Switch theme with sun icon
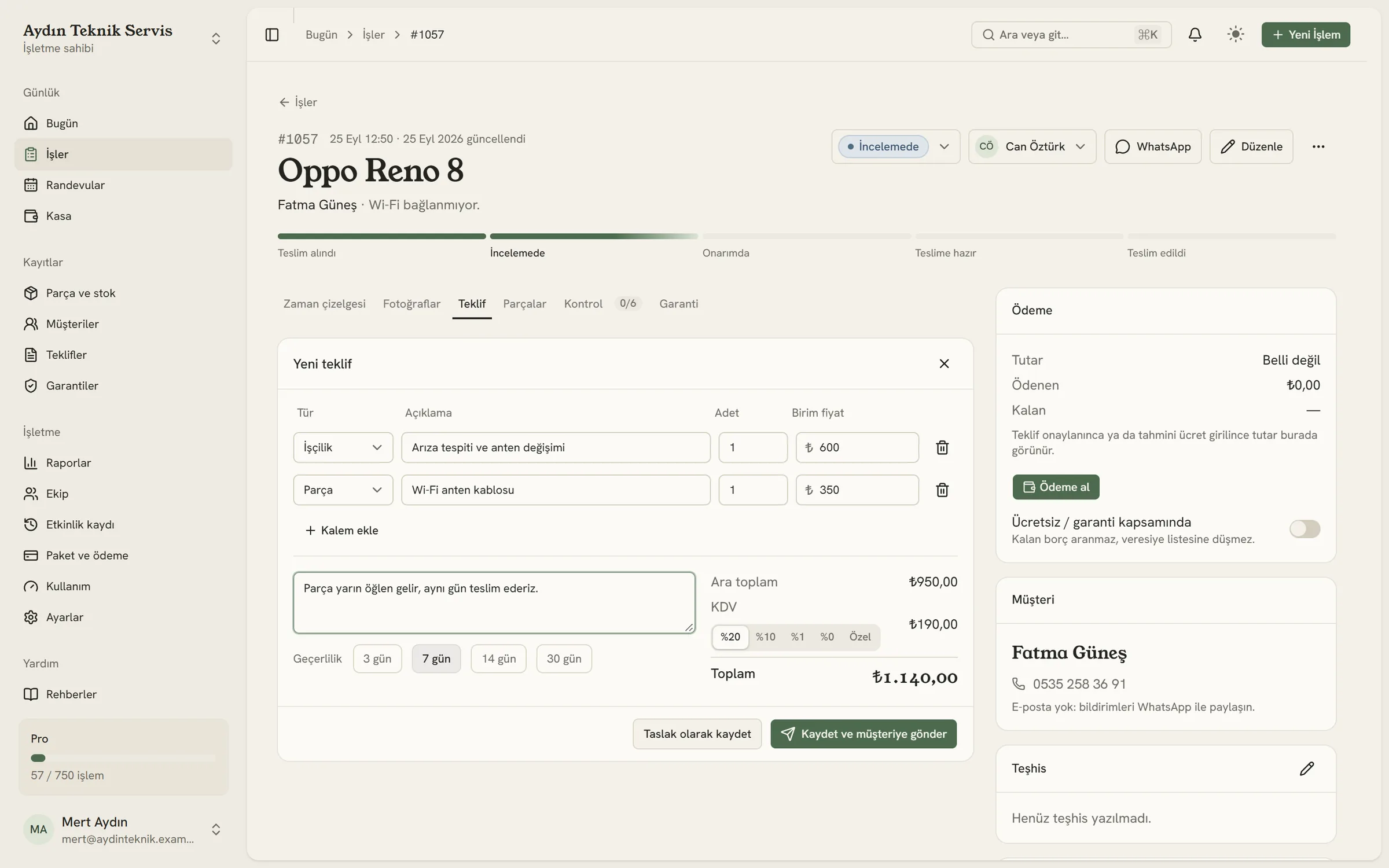 coord(1236,35)
